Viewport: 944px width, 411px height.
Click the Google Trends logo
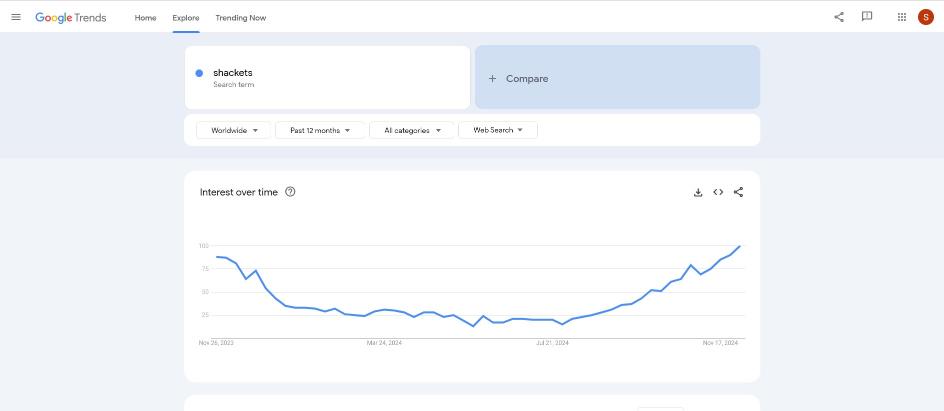(x=70, y=17)
